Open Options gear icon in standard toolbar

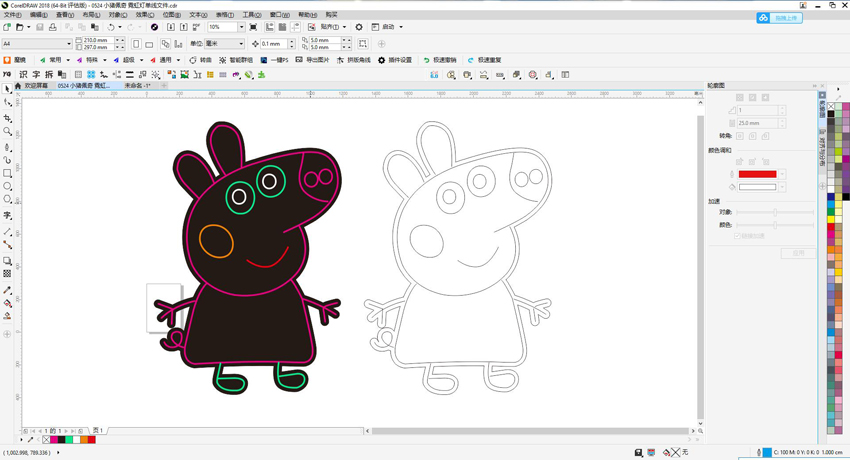click(x=359, y=27)
